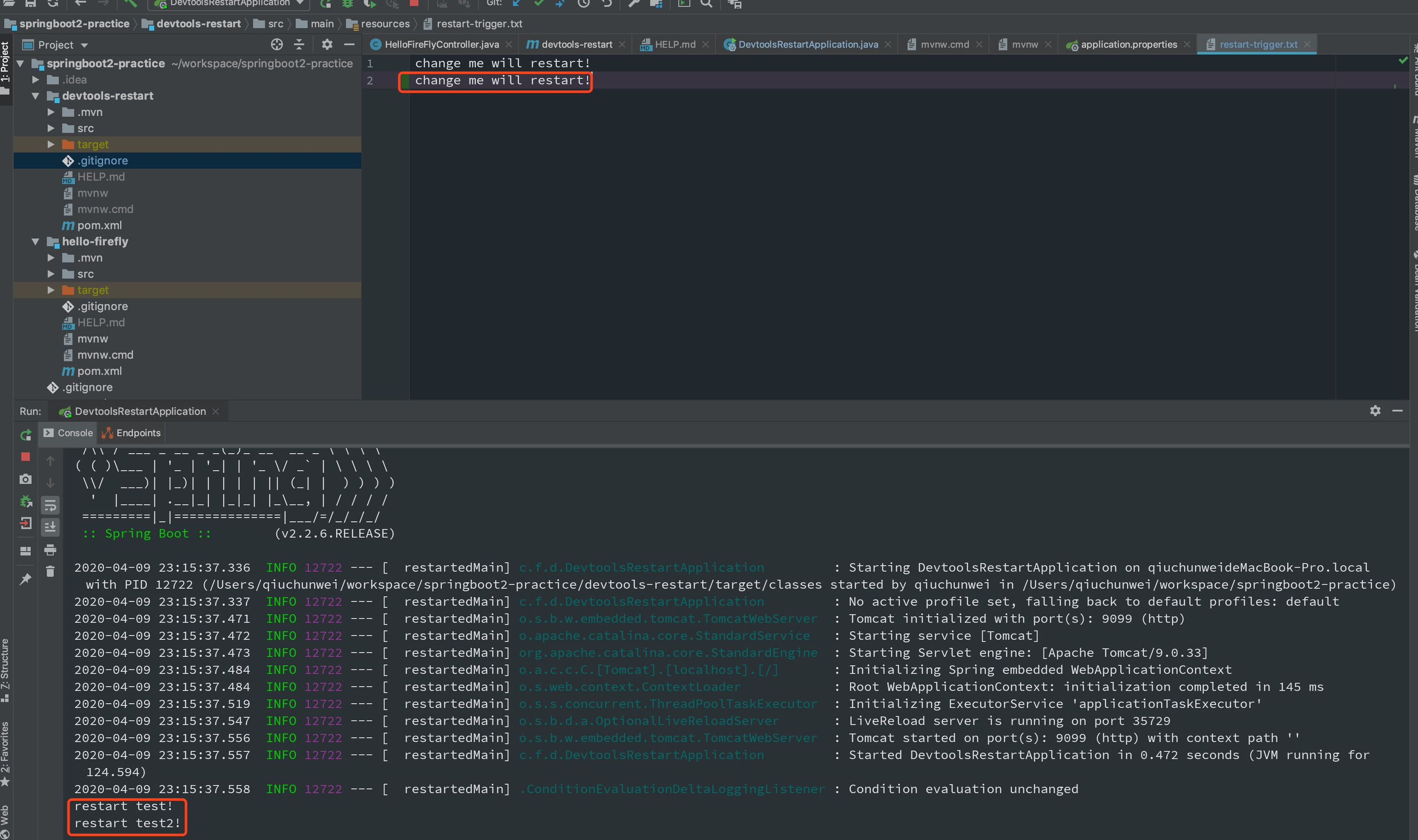Toggle soft-wrap in console output
The image size is (1418, 840).
50,505
